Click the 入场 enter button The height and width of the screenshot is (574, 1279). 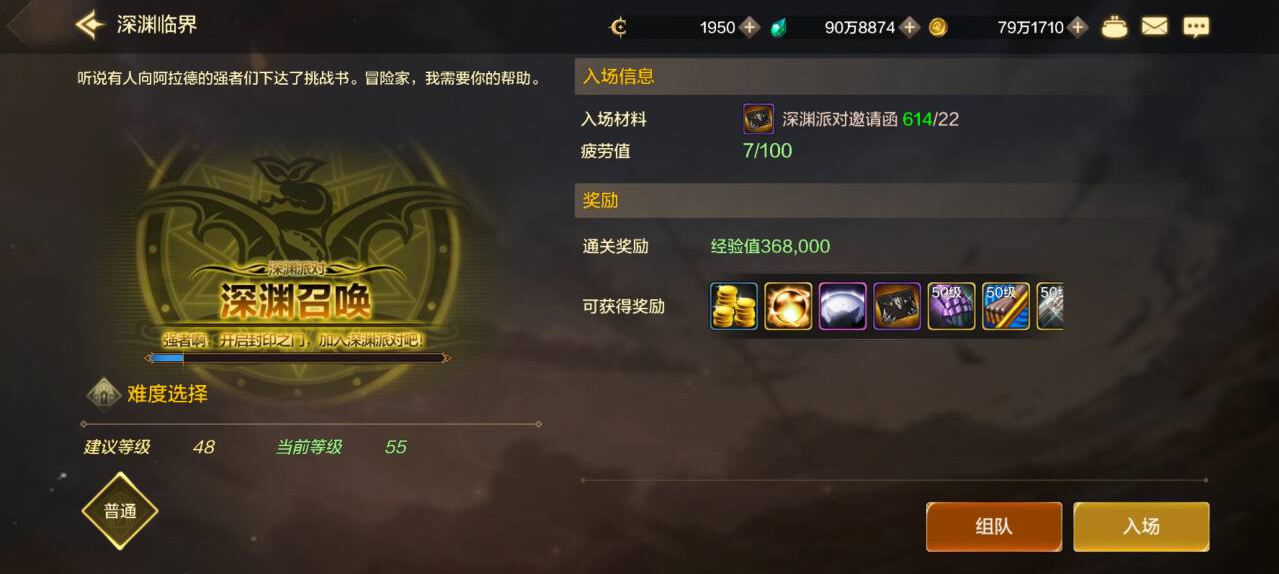point(1141,527)
